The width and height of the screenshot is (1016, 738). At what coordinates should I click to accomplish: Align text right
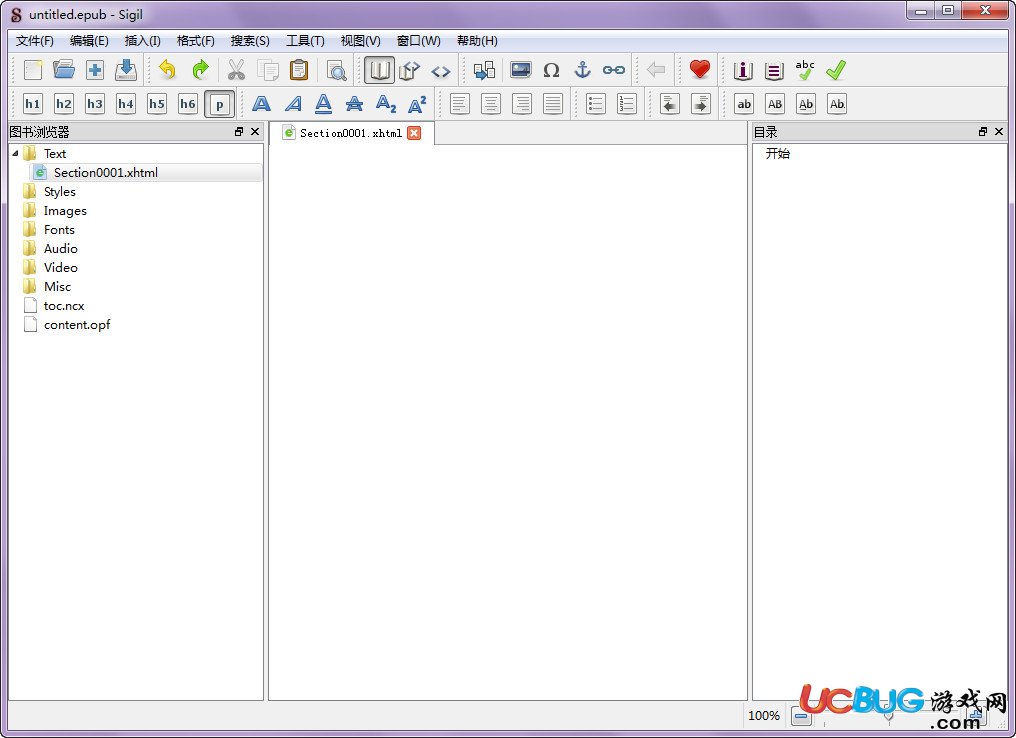click(x=522, y=104)
